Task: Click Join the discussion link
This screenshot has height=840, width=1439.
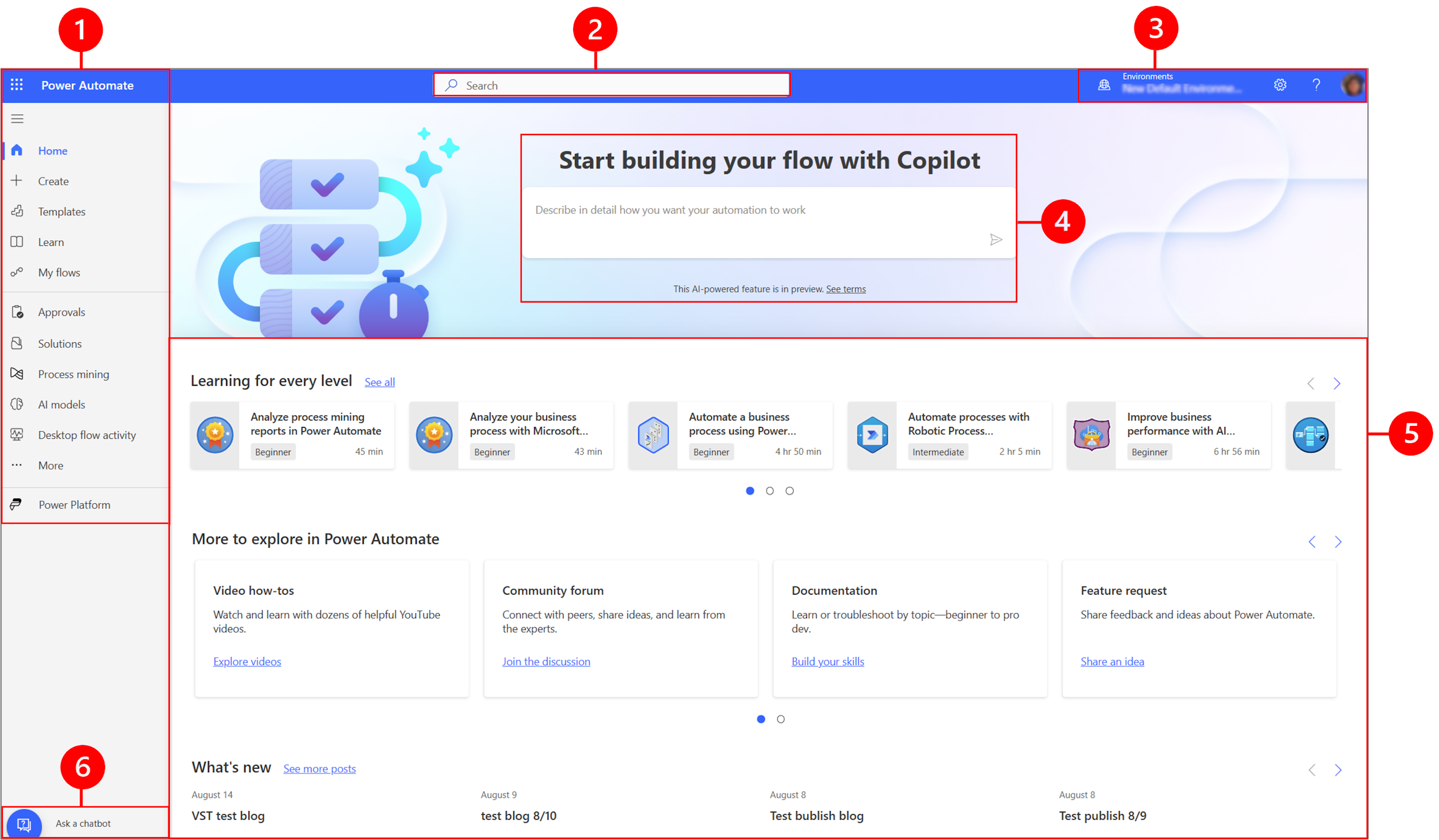Action: pyautogui.click(x=546, y=661)
